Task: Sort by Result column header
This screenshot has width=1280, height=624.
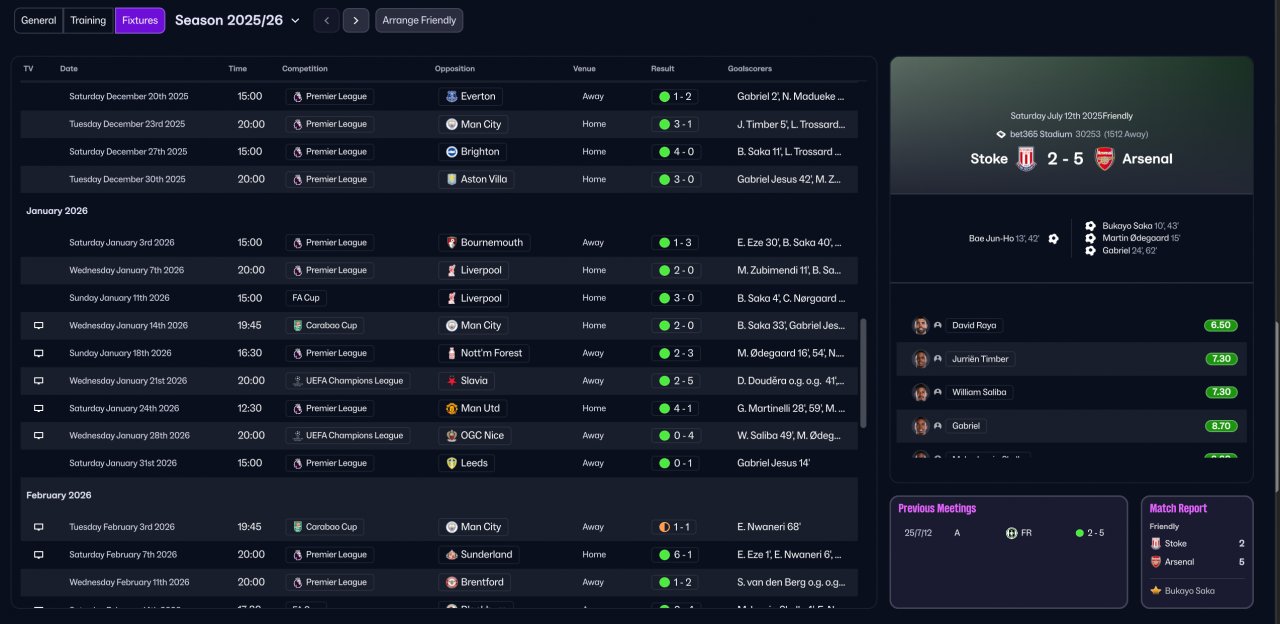Action: coord(662,69)
